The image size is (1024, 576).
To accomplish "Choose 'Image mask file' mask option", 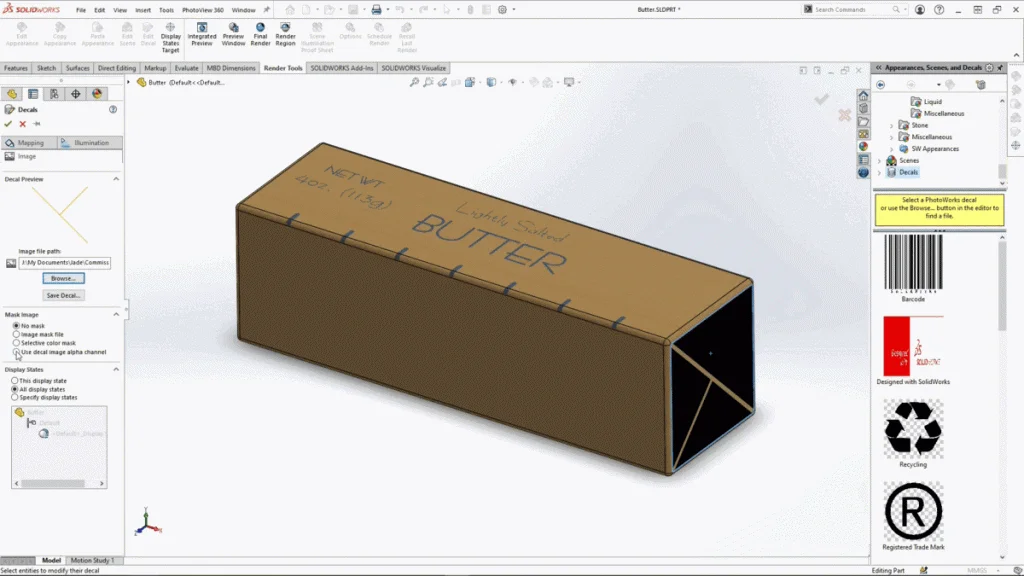I will 16,334.
